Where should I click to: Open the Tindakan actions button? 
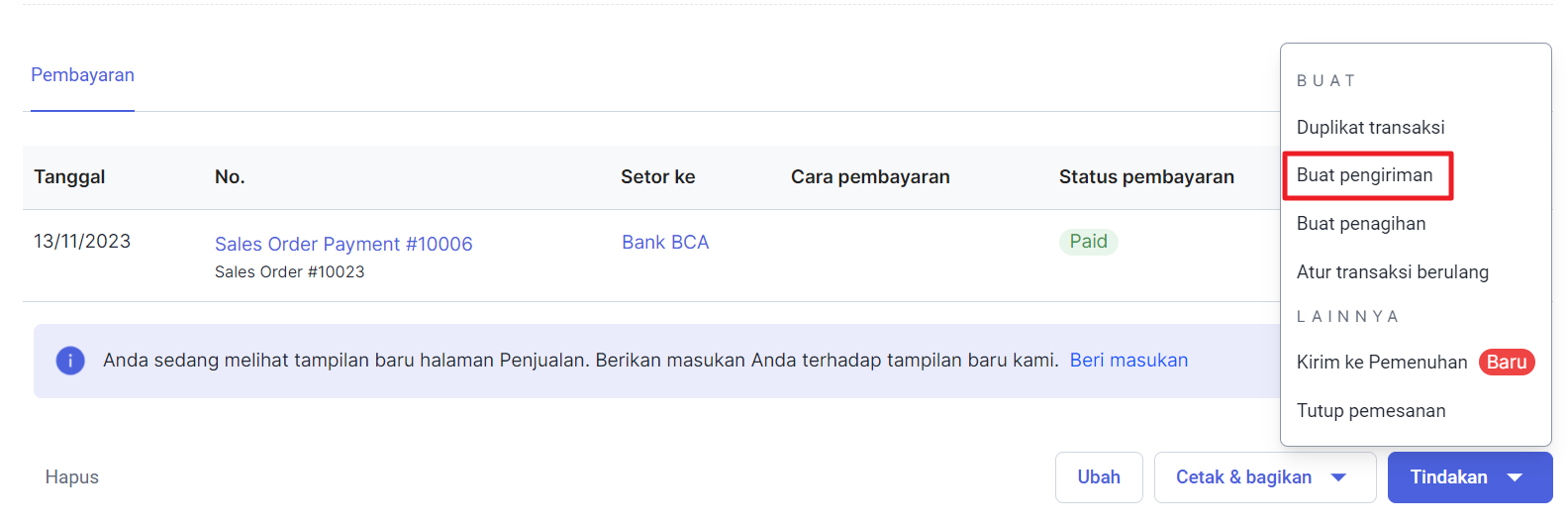(1470, 477)
